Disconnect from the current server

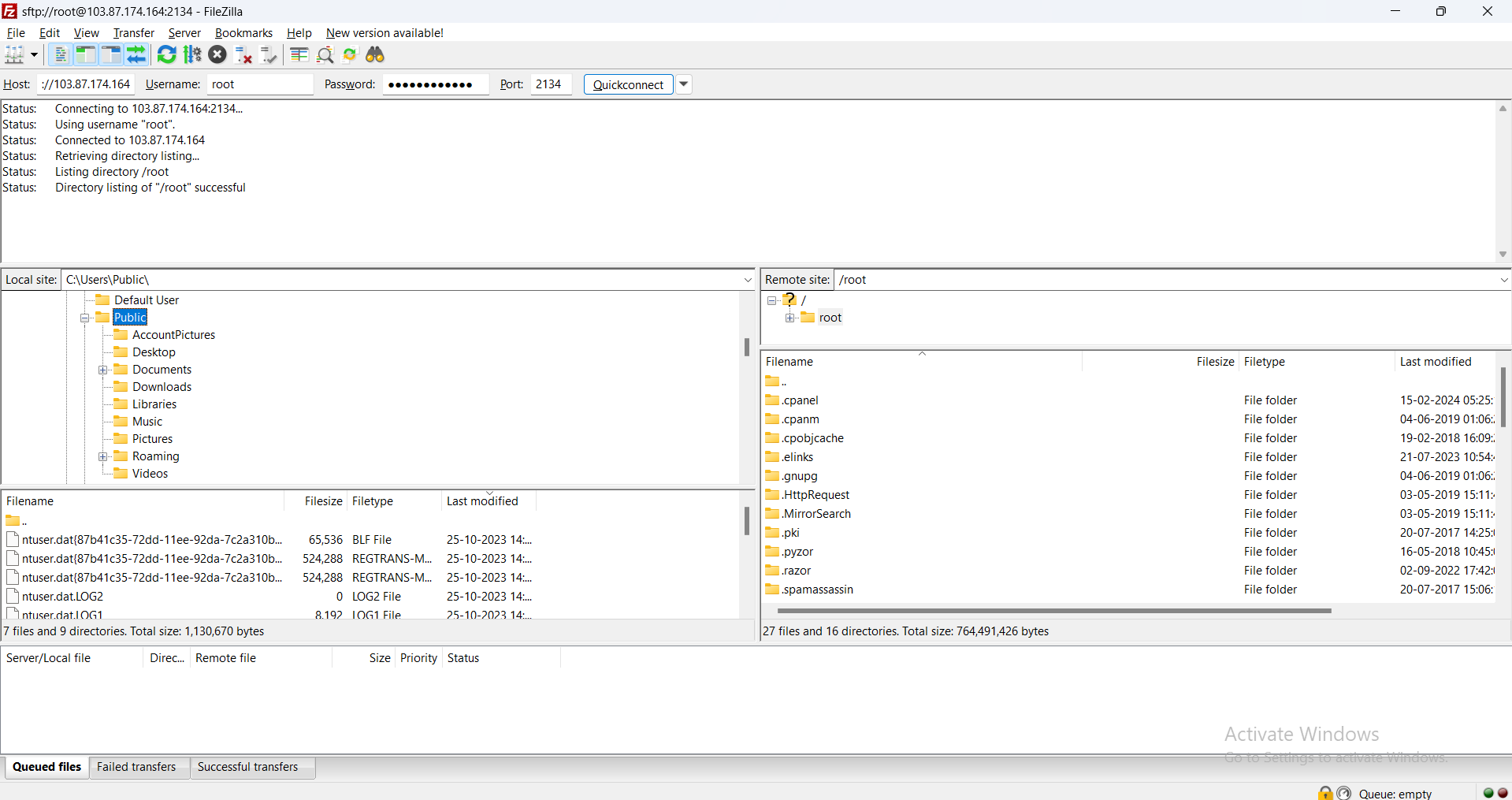click(x=243, y=54)
